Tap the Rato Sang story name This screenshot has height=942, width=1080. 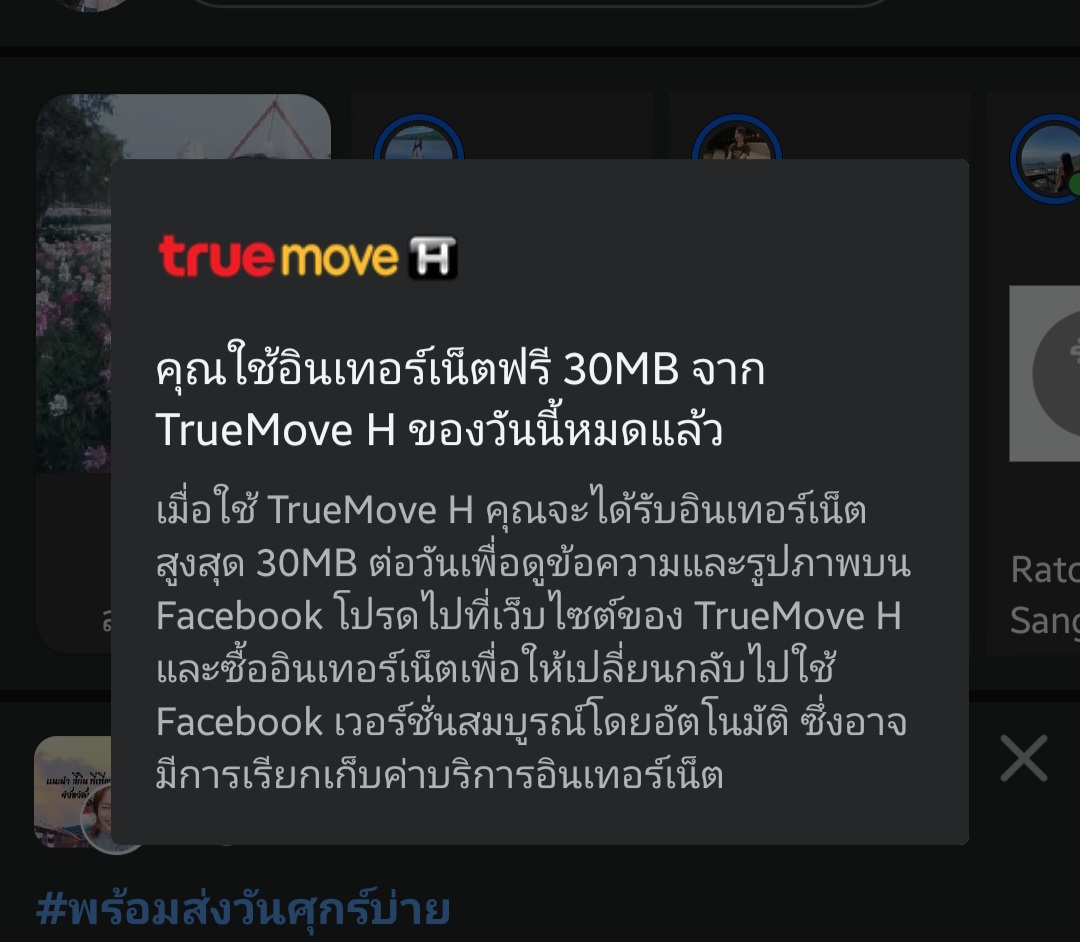[1045, 595]
